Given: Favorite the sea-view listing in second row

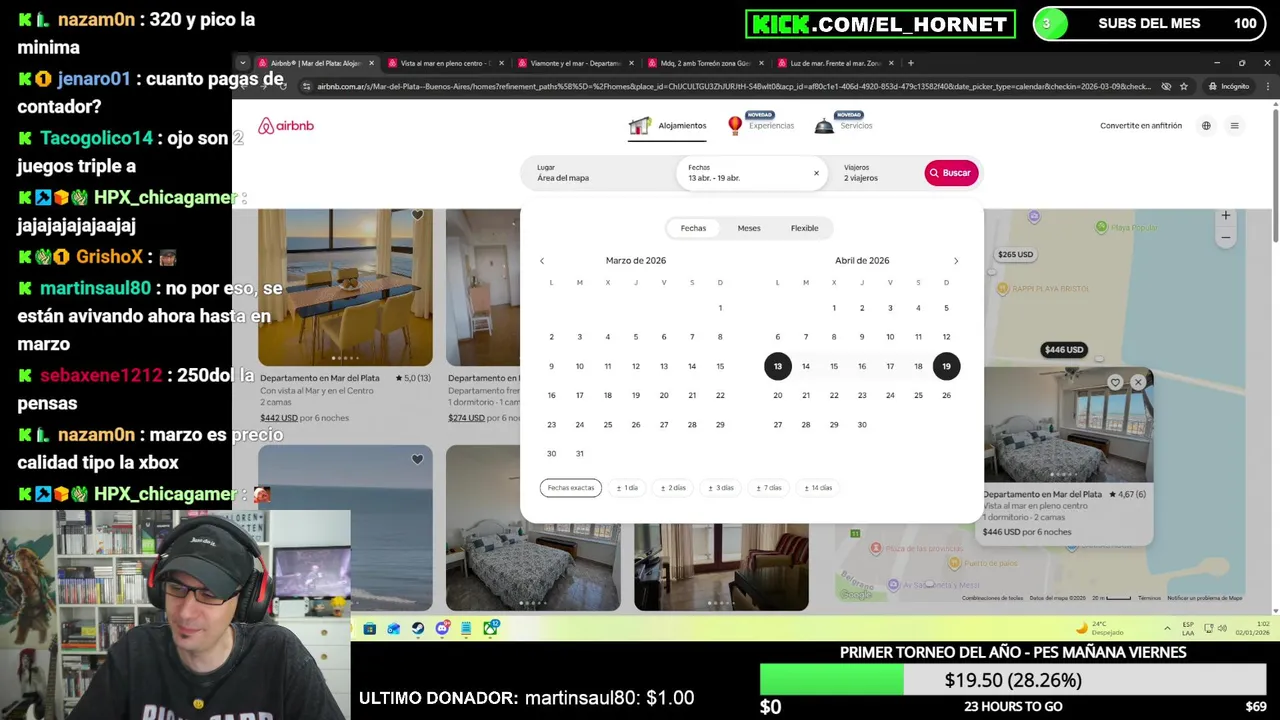Looking at the screenshot, I should pos(417,460).
